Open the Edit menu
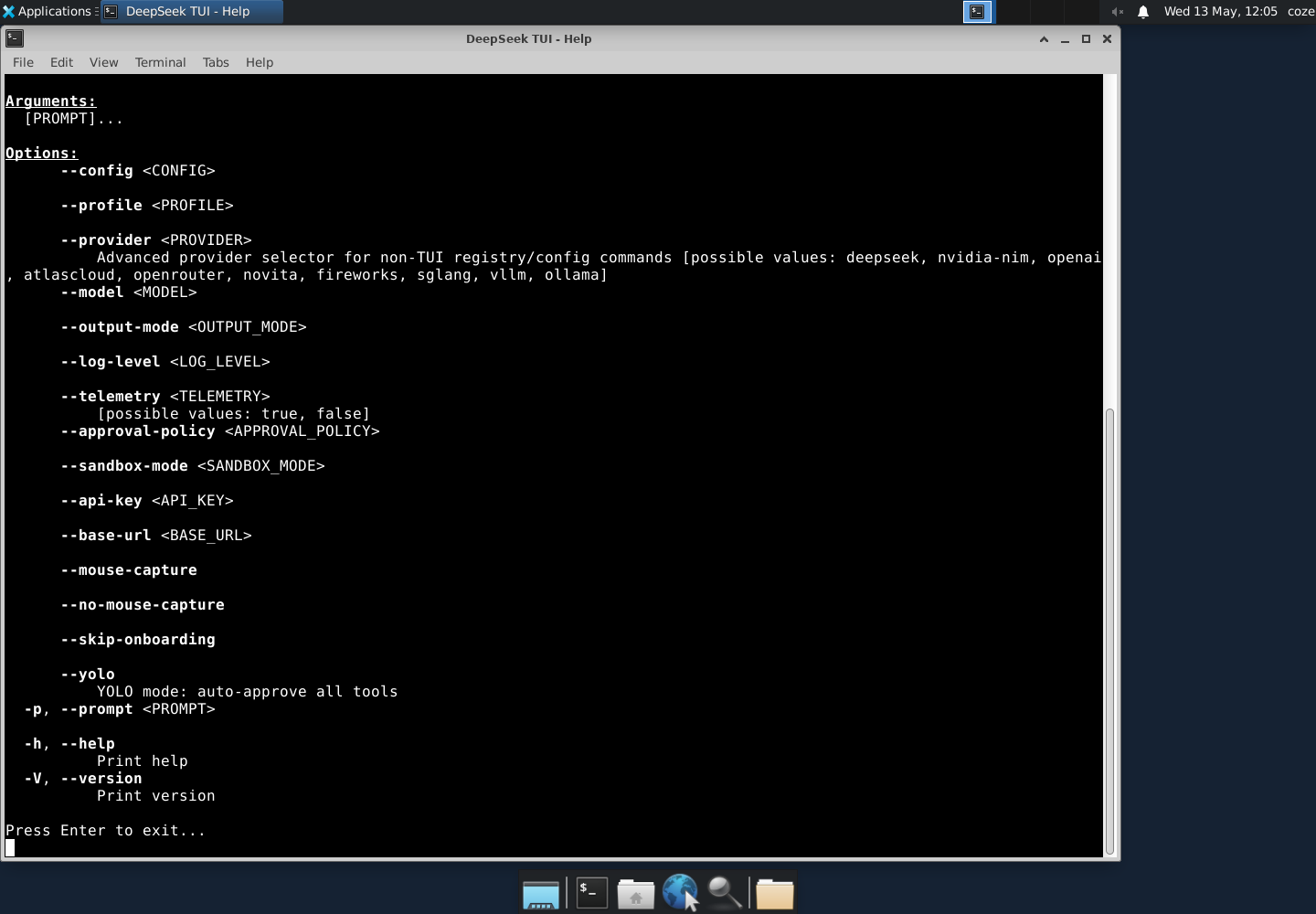The width and height of the screenshot is (1316, 914). point(61,62)
